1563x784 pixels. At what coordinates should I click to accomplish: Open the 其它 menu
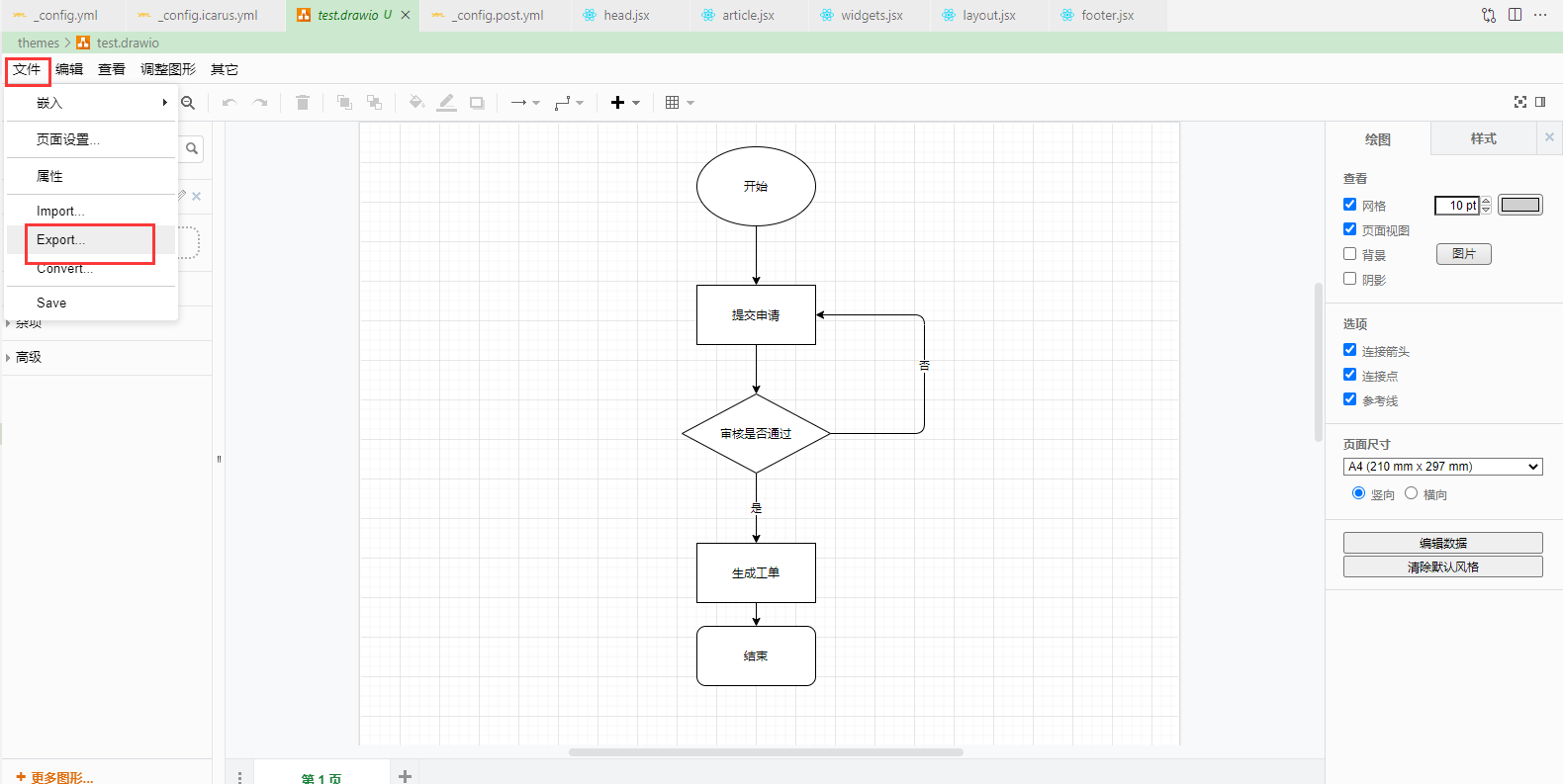coord(225,69)
